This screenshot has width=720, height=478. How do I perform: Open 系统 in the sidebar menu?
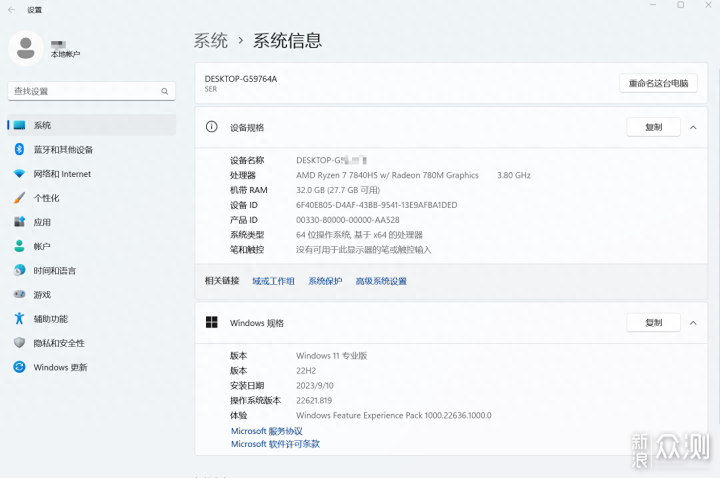point(91,125)
